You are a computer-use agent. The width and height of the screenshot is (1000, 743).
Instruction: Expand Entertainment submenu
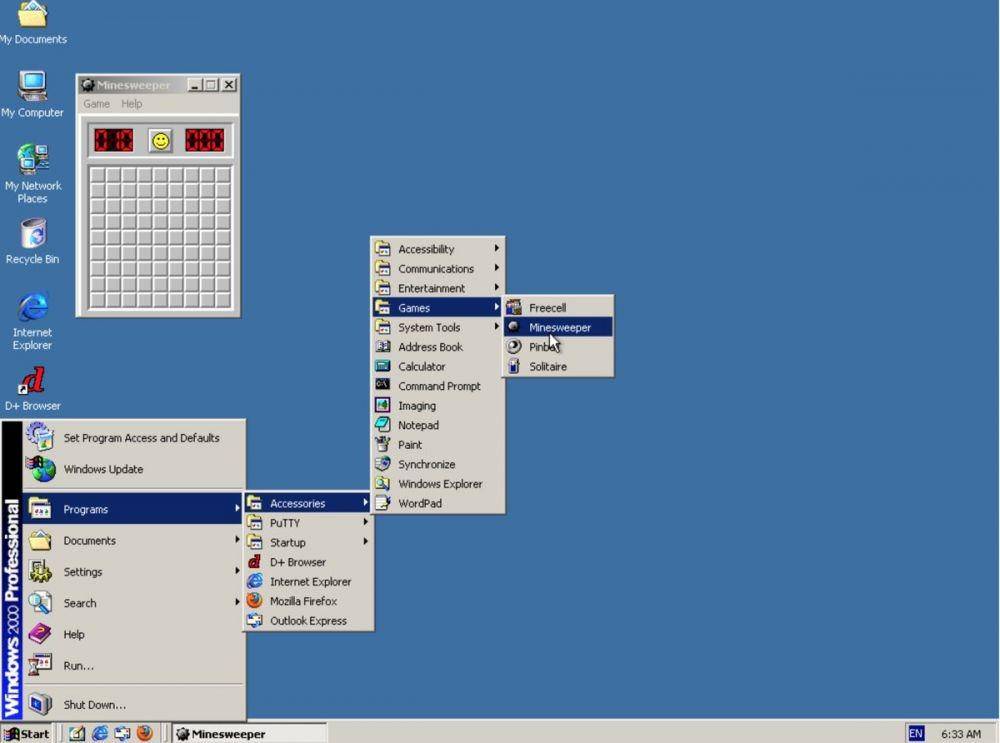tap(438, 288)
